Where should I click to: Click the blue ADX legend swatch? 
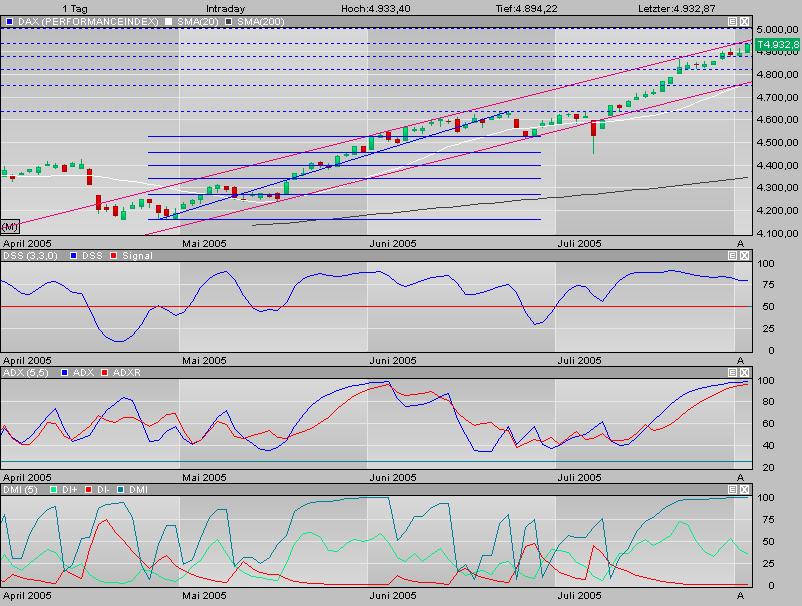(x=64, y=373)
